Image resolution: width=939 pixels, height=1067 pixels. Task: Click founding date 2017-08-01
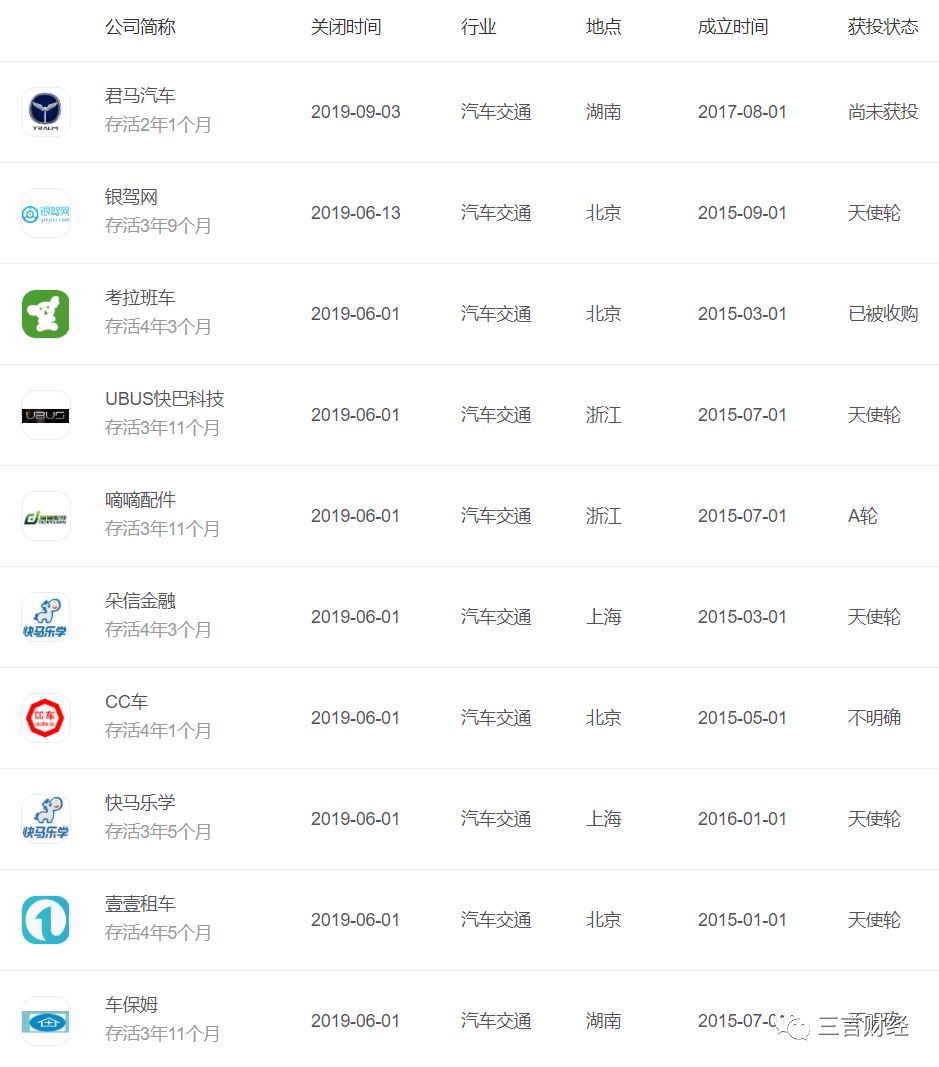click(x=742, y=112)
